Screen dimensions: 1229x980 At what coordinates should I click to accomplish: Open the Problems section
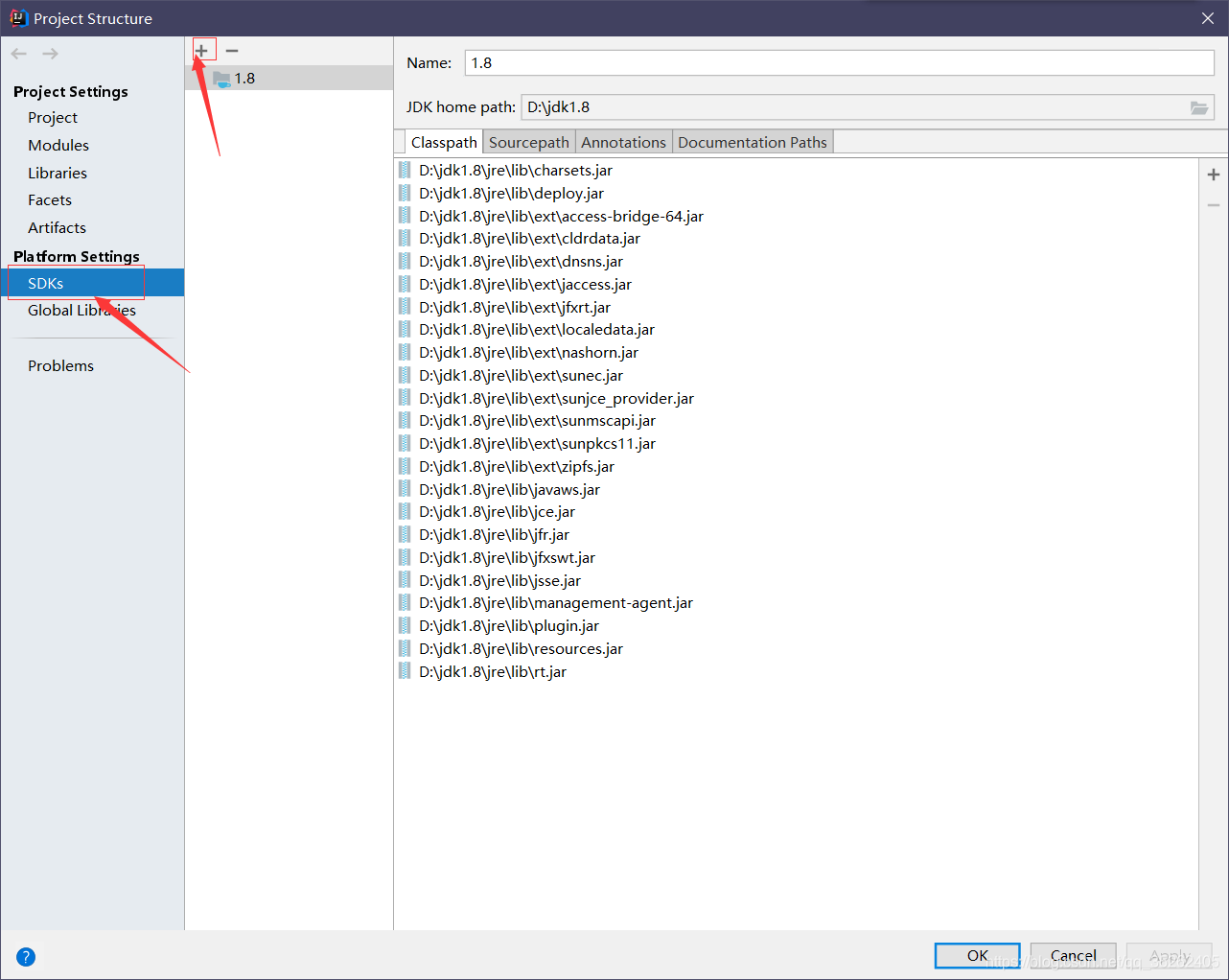pos(60,366)
